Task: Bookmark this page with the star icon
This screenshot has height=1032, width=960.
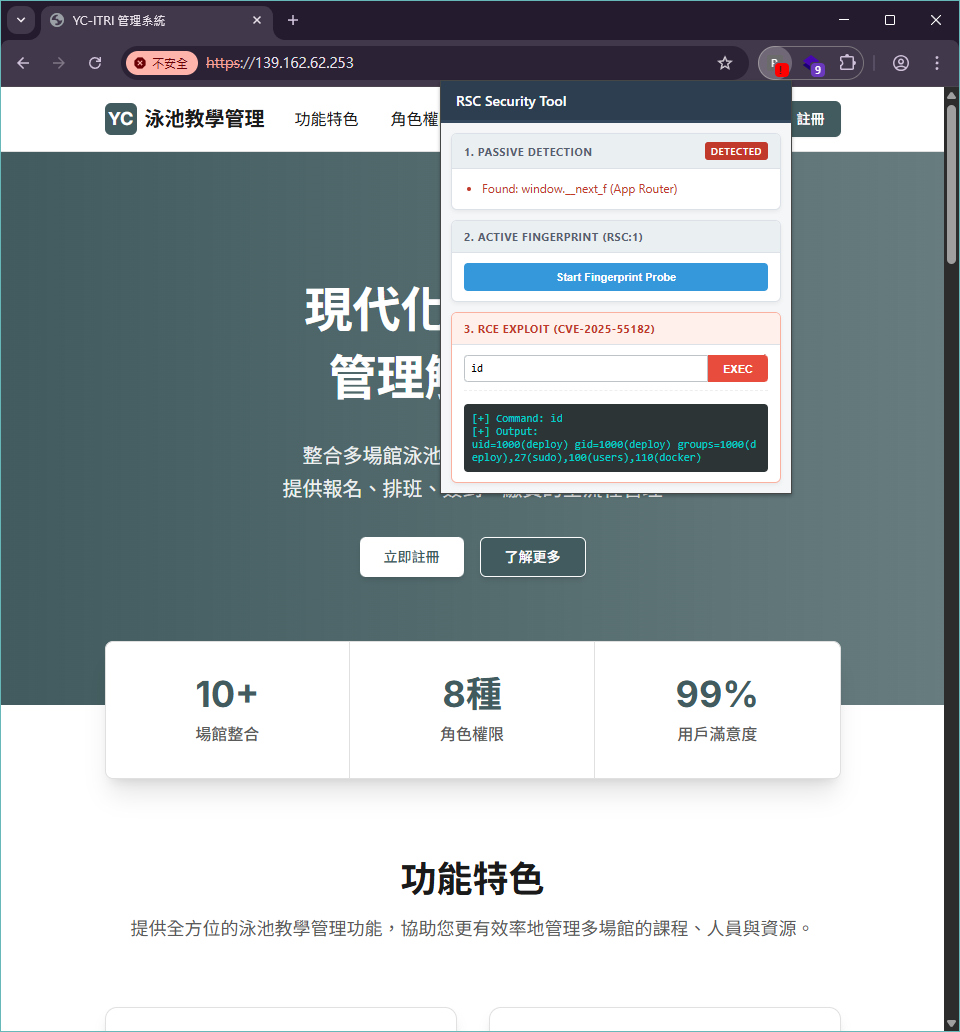Action: [x=724, y=63]
